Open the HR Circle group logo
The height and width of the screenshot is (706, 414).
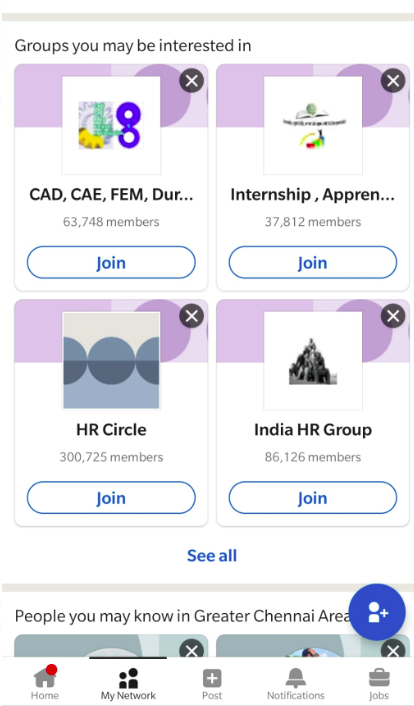pos(111,361)
